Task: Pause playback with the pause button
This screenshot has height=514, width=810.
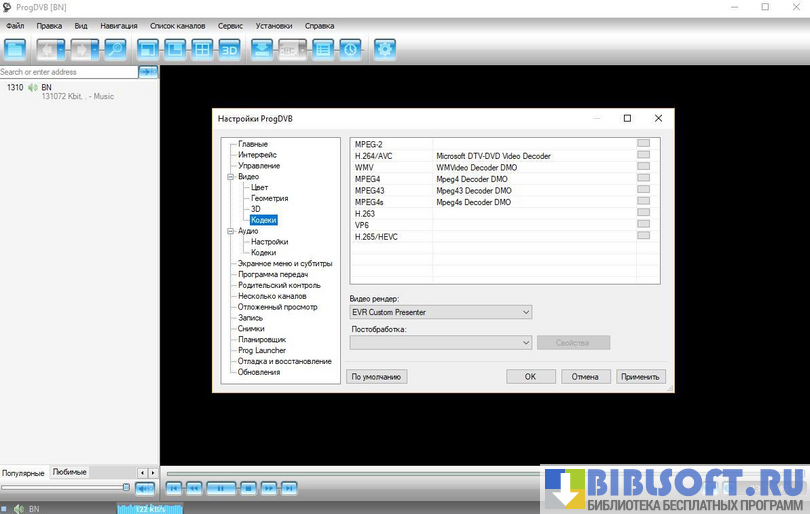Action: point(222,488)
